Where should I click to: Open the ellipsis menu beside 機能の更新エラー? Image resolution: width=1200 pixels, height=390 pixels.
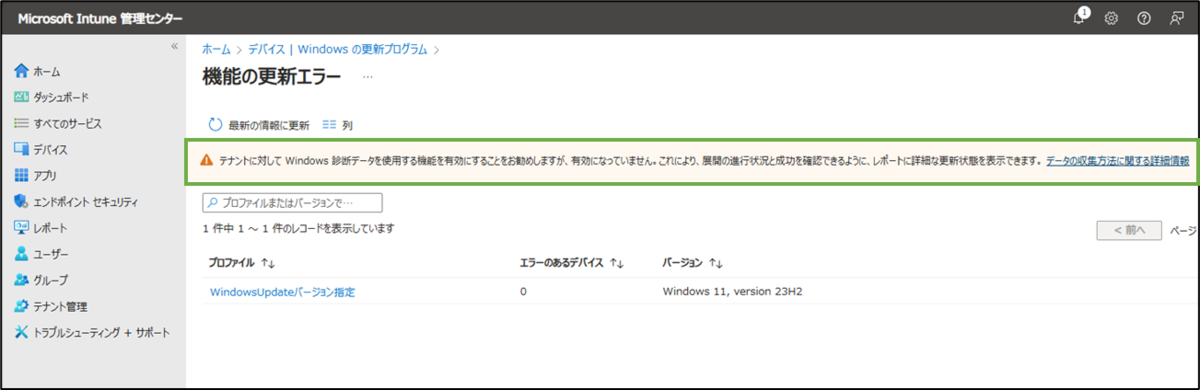tap(367, 76)
